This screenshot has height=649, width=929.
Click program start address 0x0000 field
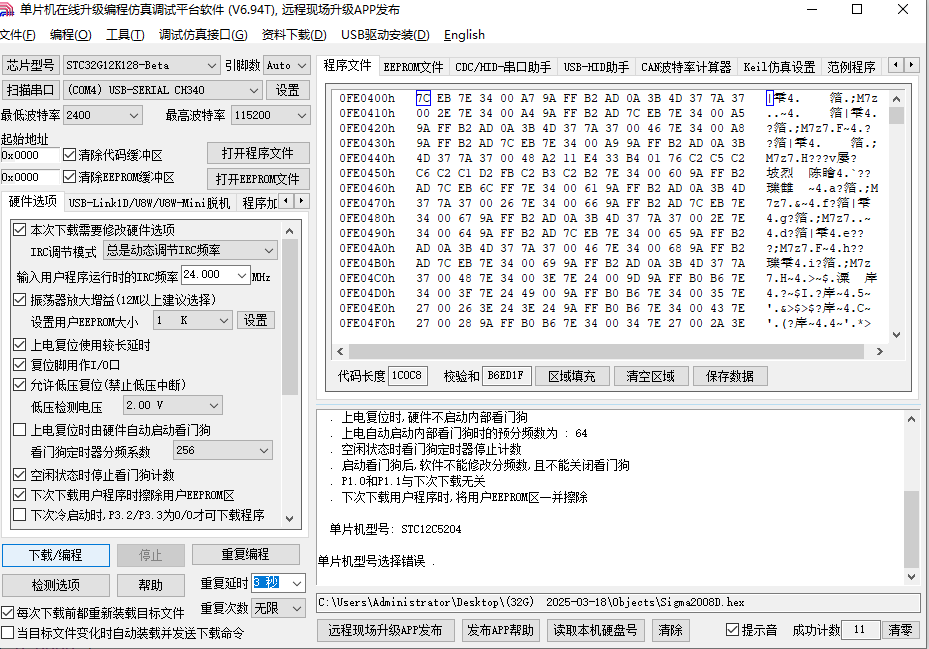pyautogui.click(x=30, y=155)
